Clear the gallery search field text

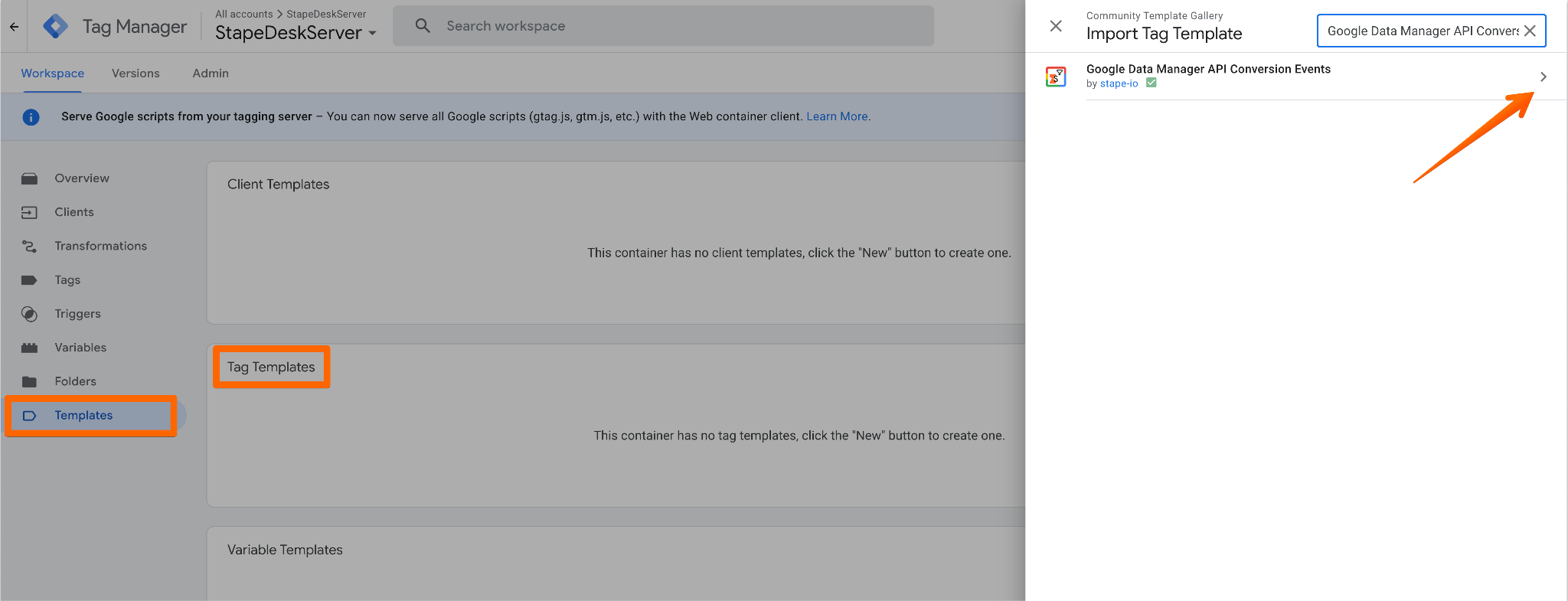[x=1530, y=31]
